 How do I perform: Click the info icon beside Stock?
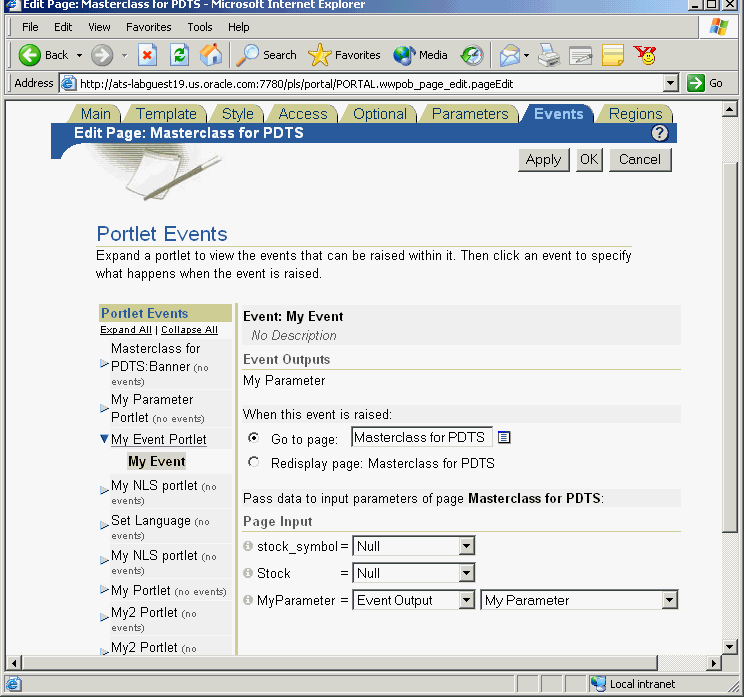pos(247,573)
